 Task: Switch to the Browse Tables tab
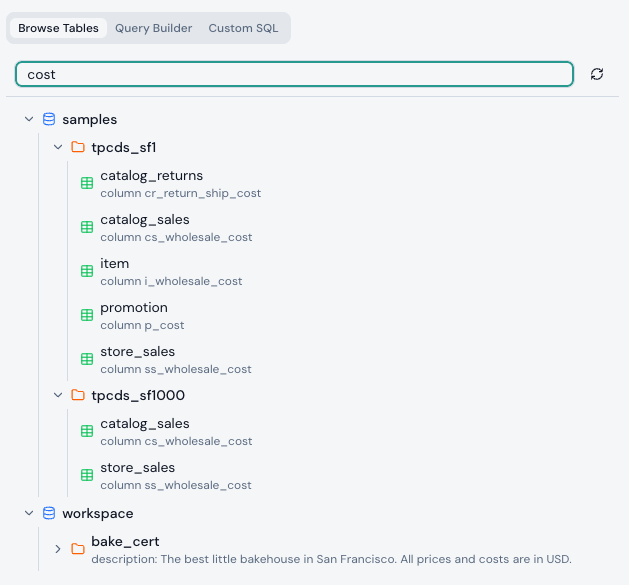[58, 28]
